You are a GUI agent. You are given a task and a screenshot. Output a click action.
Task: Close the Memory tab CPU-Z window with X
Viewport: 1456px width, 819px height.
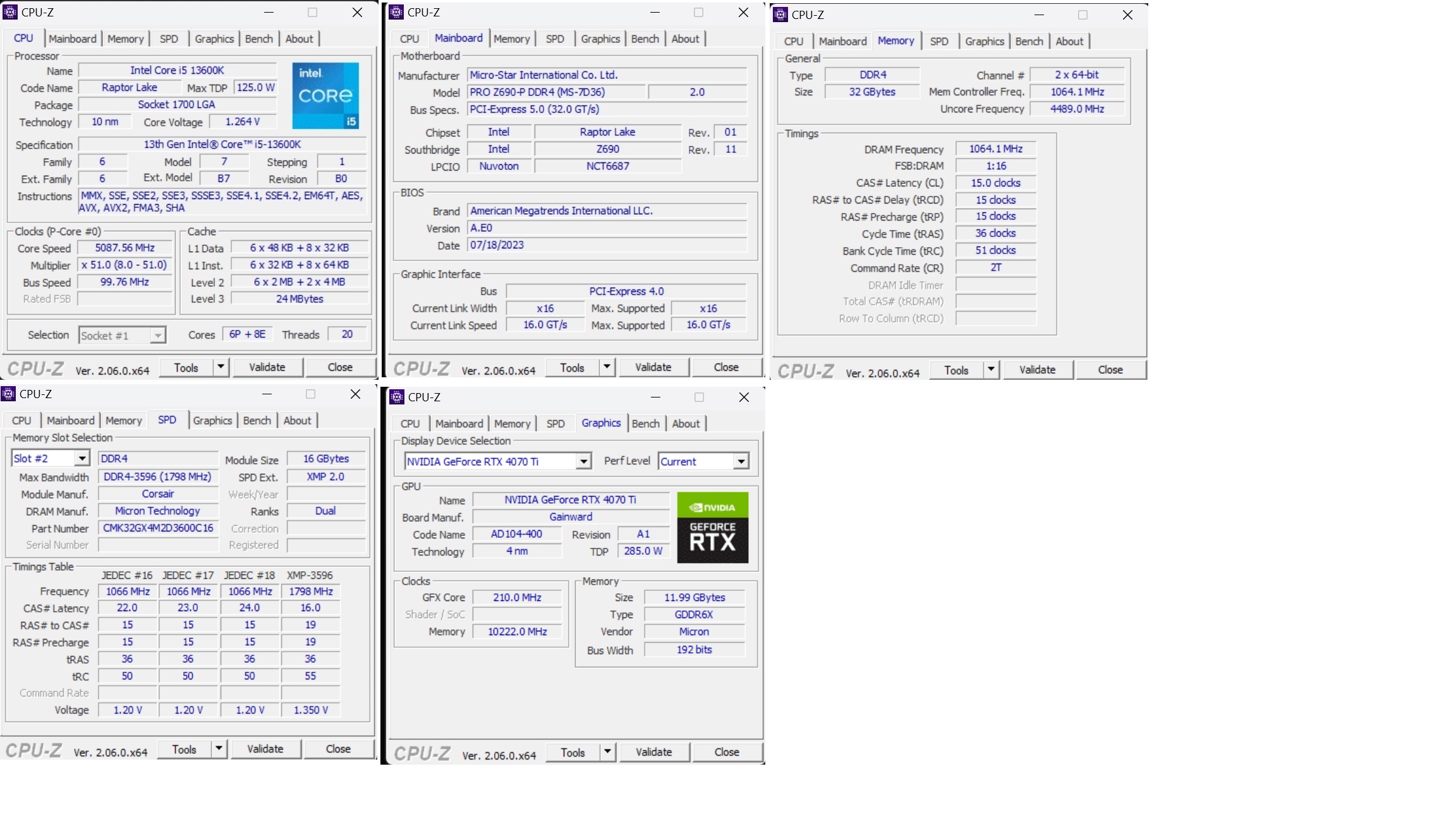[x=1127, y=15]
